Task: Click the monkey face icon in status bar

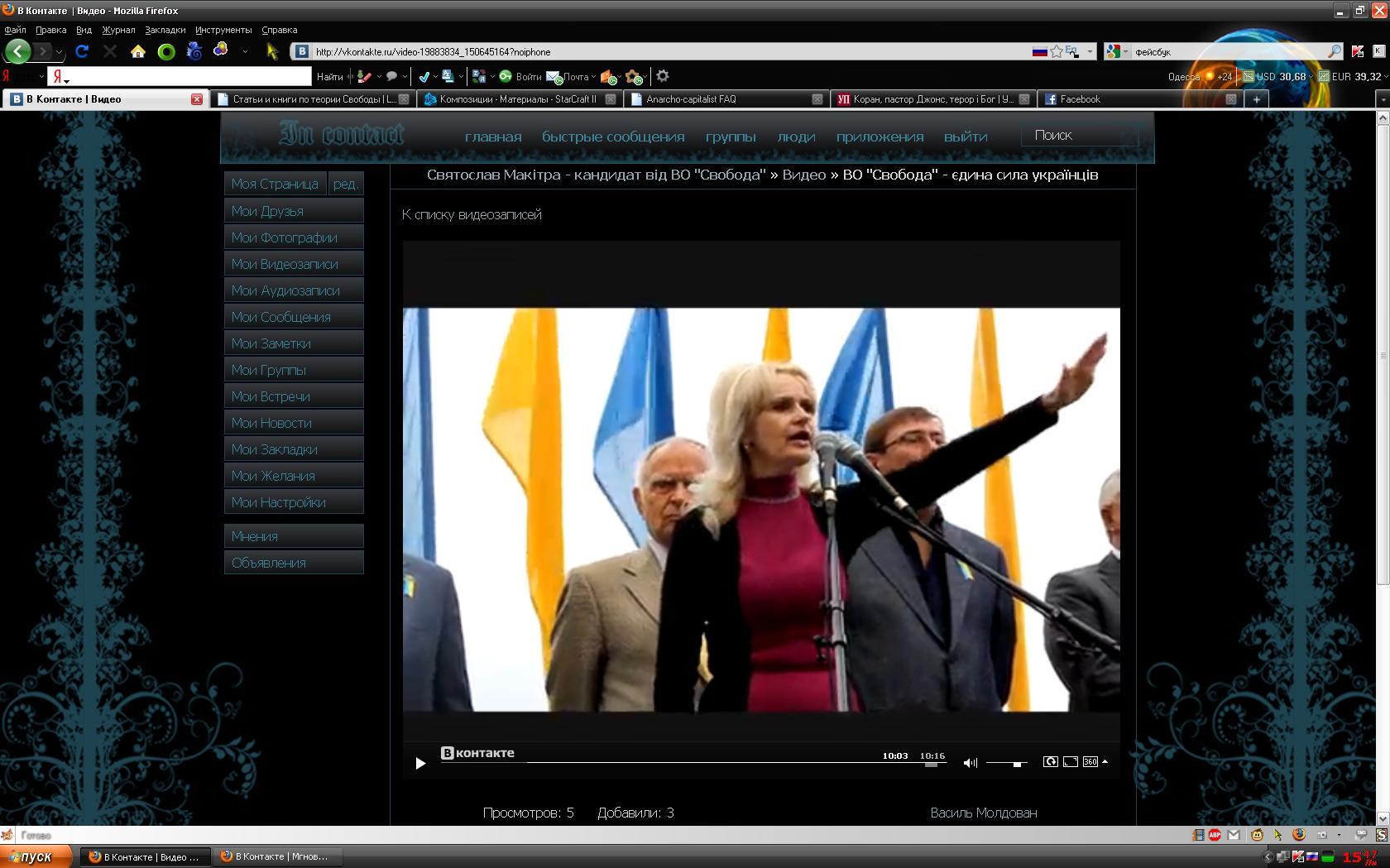Action: [1258, 835]
